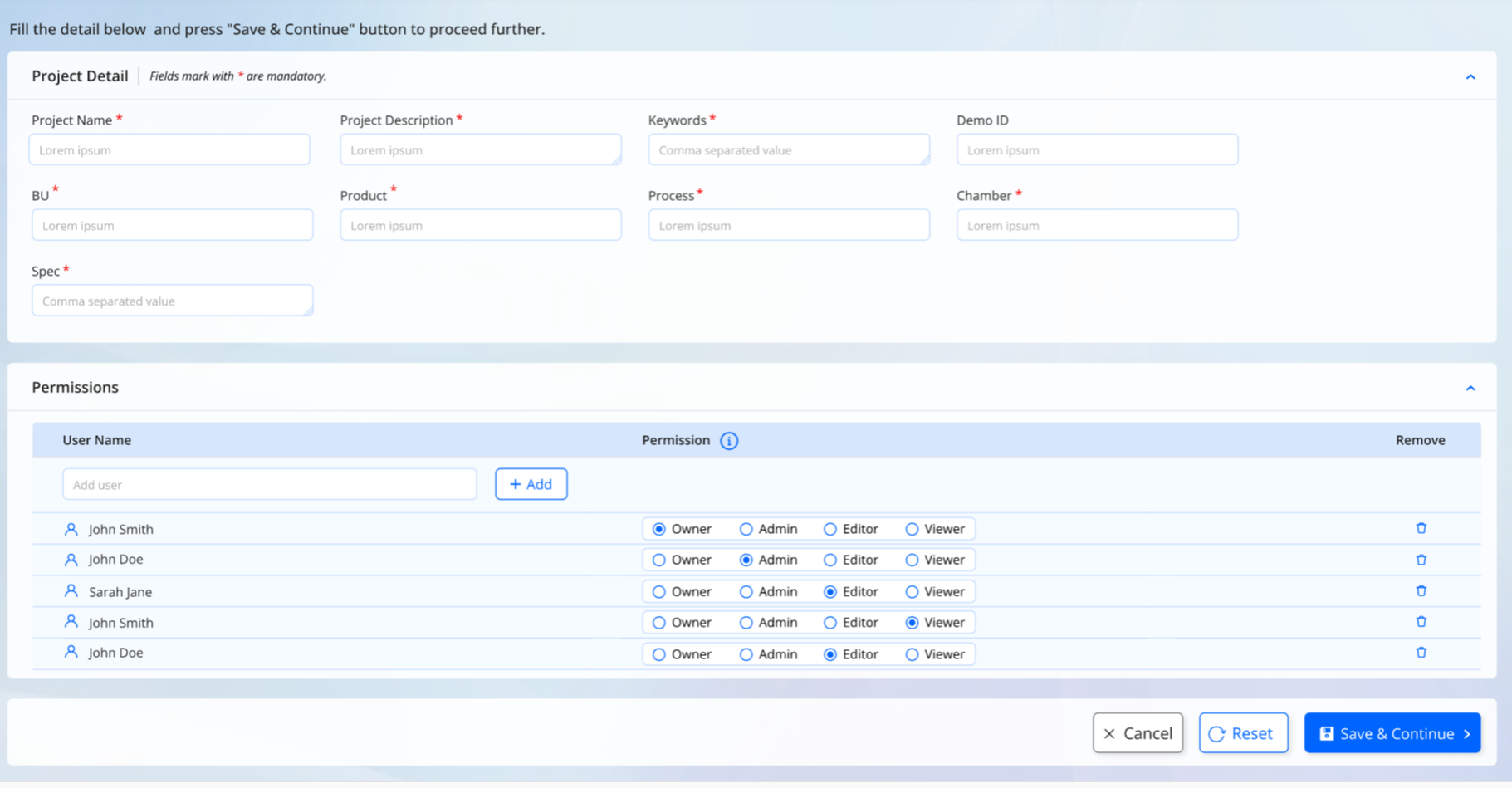Set Sarah Jane's permission to Owner

(x=659, y=592)
